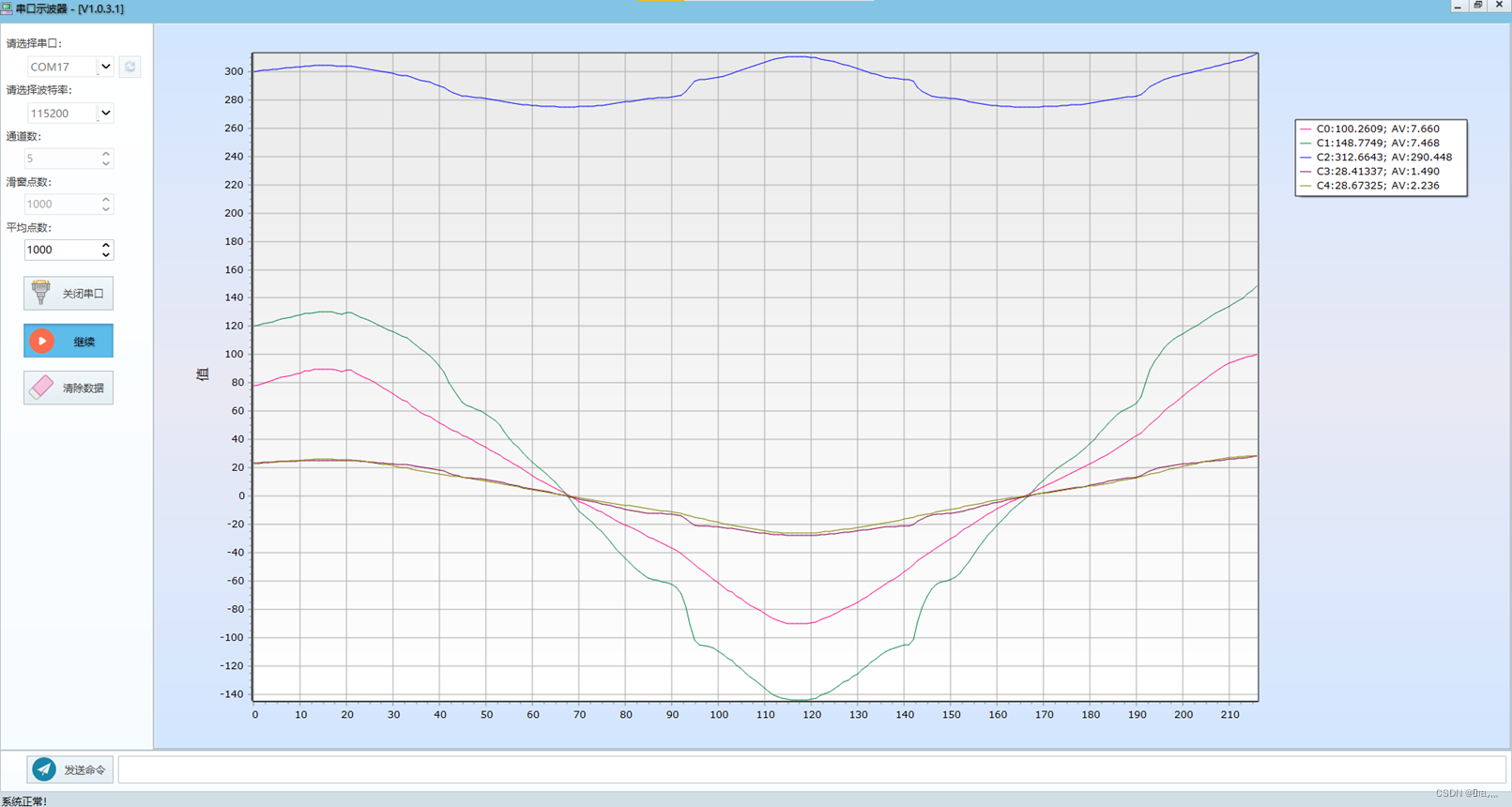Screen dimensions: 1512x807
Task: Click the refresh serial ports icon
Action: tap(130, 67)
